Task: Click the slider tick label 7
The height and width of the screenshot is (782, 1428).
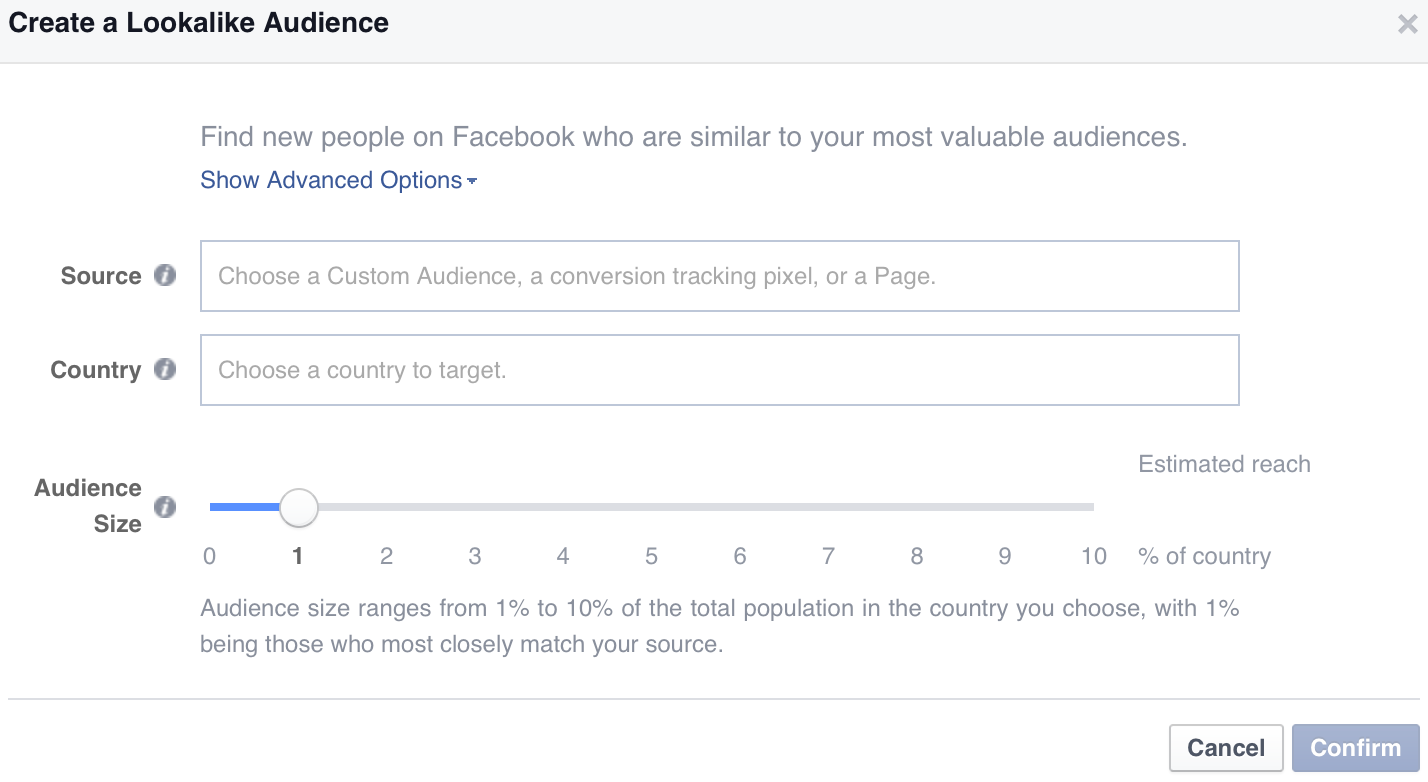Action: (828, 556)
